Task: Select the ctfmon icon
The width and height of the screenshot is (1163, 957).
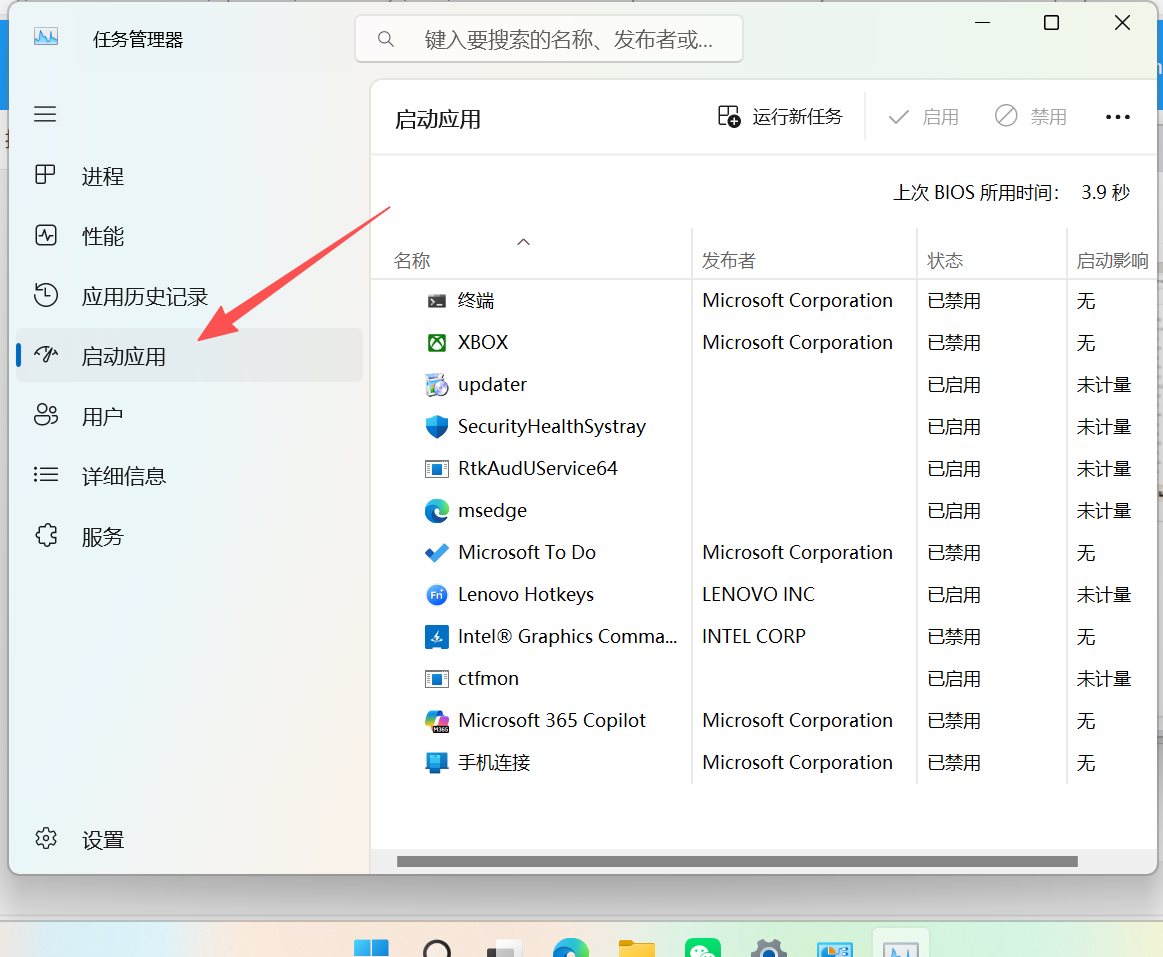Action: pyautogui.click(x=437, y=679)
